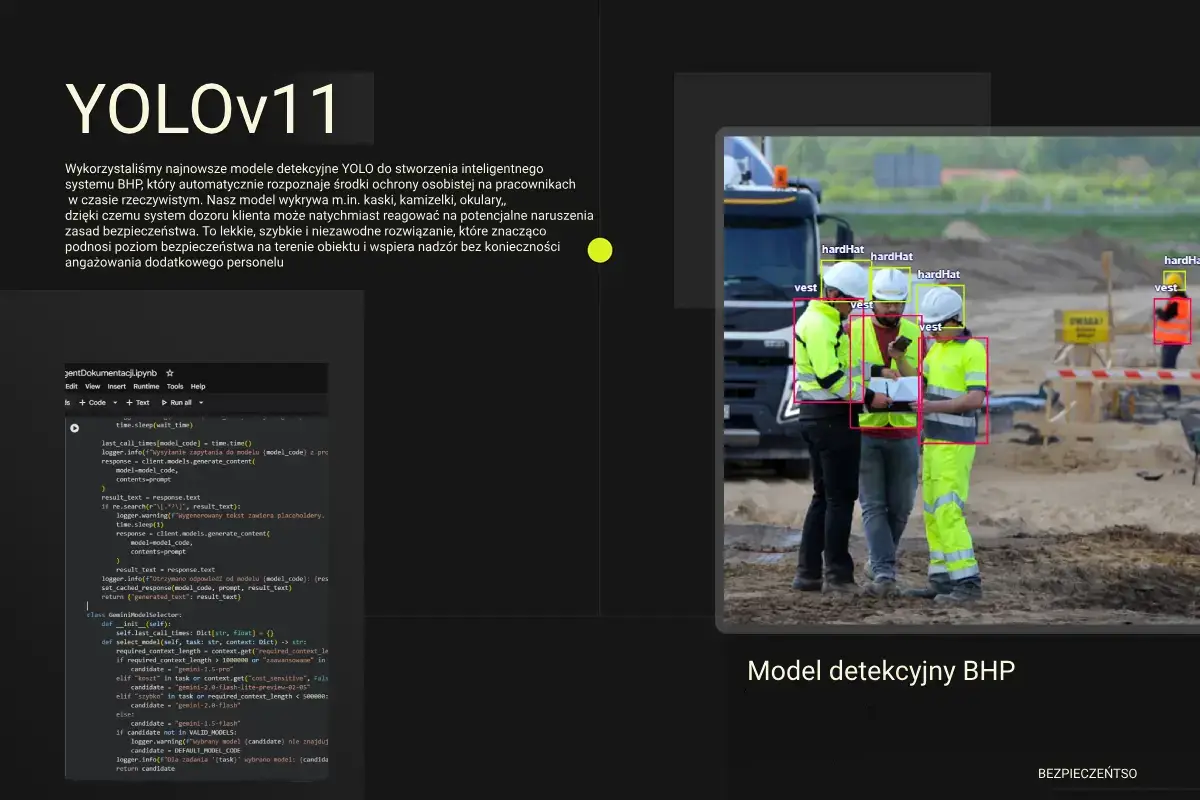Open the Runtime menu
Screen dimensions: 1200x800
tap(146, 386)
